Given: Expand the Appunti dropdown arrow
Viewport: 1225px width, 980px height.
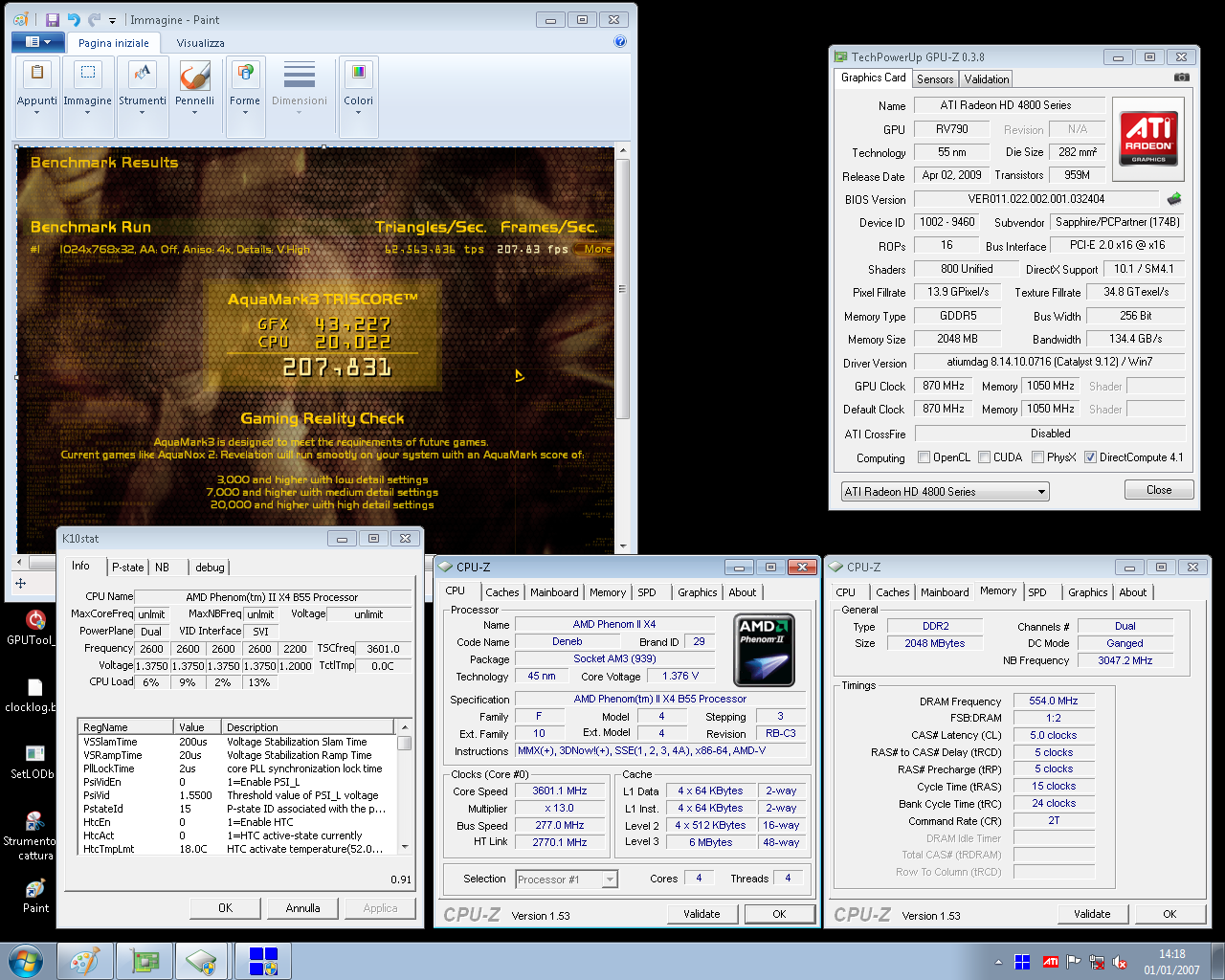Looking at the screenshot, I should click(x=36, y=113).
